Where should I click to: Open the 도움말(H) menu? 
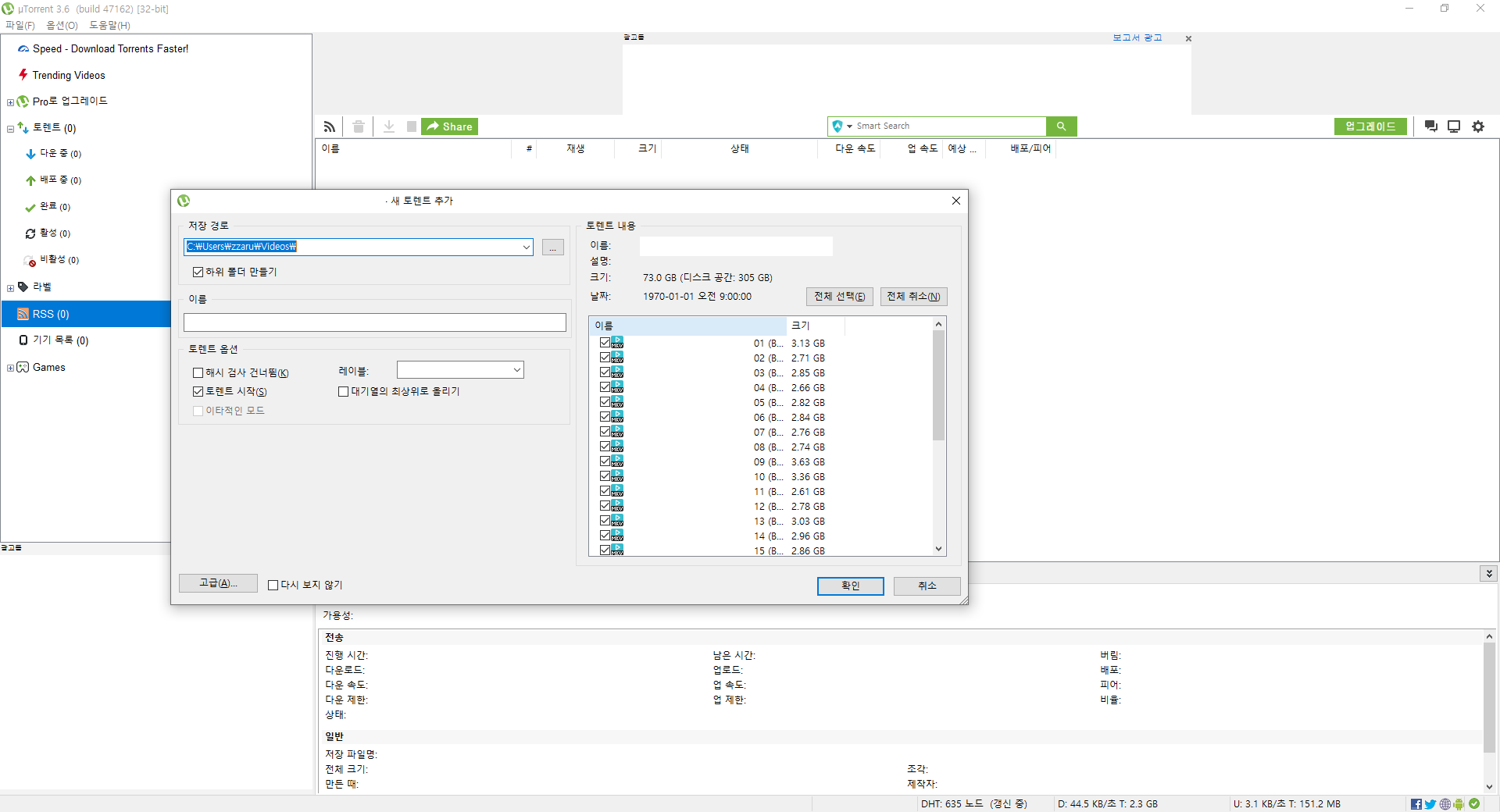point(109,25)
